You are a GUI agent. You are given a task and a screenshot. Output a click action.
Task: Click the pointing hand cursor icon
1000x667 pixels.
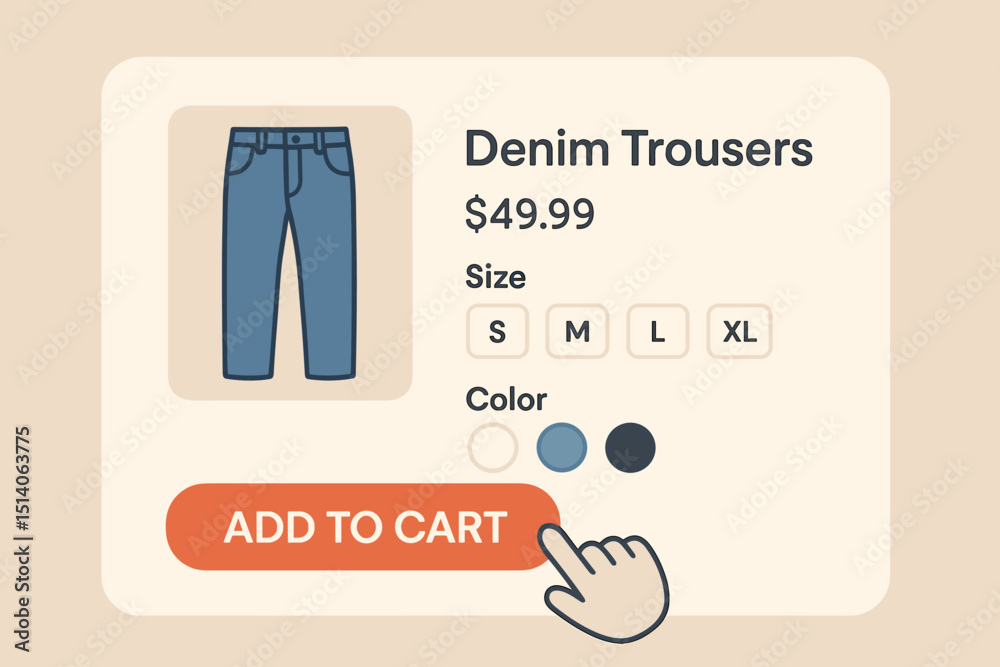[603, 582]
